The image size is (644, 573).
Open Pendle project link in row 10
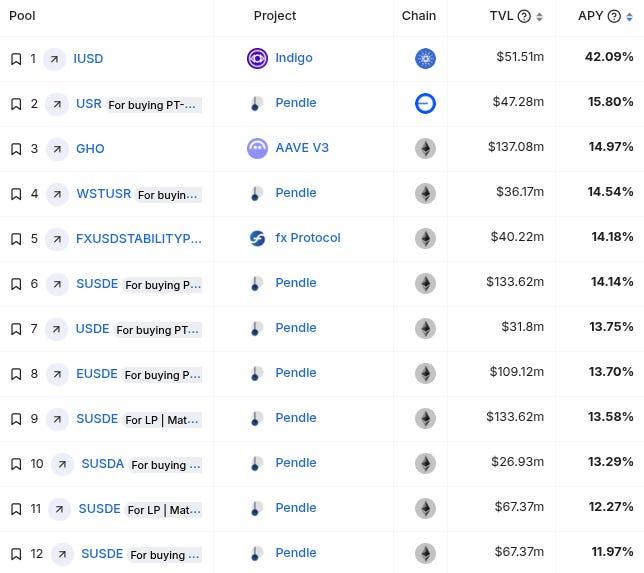296,463
